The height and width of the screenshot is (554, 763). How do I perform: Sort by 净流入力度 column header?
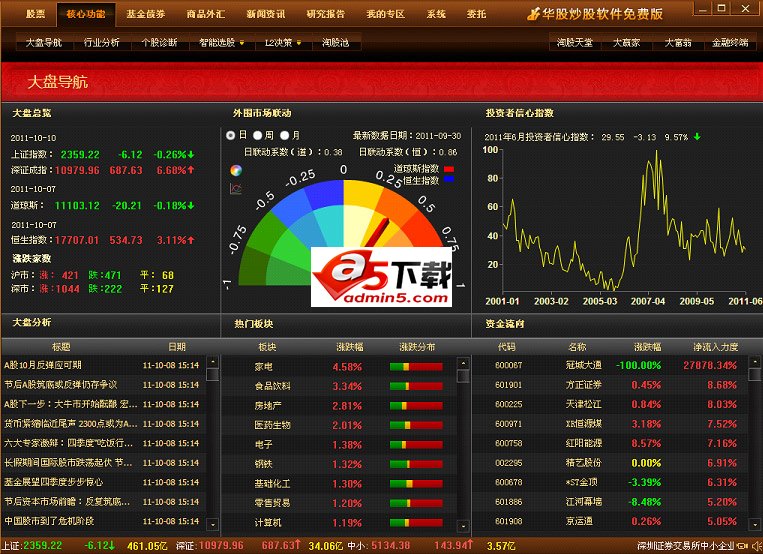[715, 347]
